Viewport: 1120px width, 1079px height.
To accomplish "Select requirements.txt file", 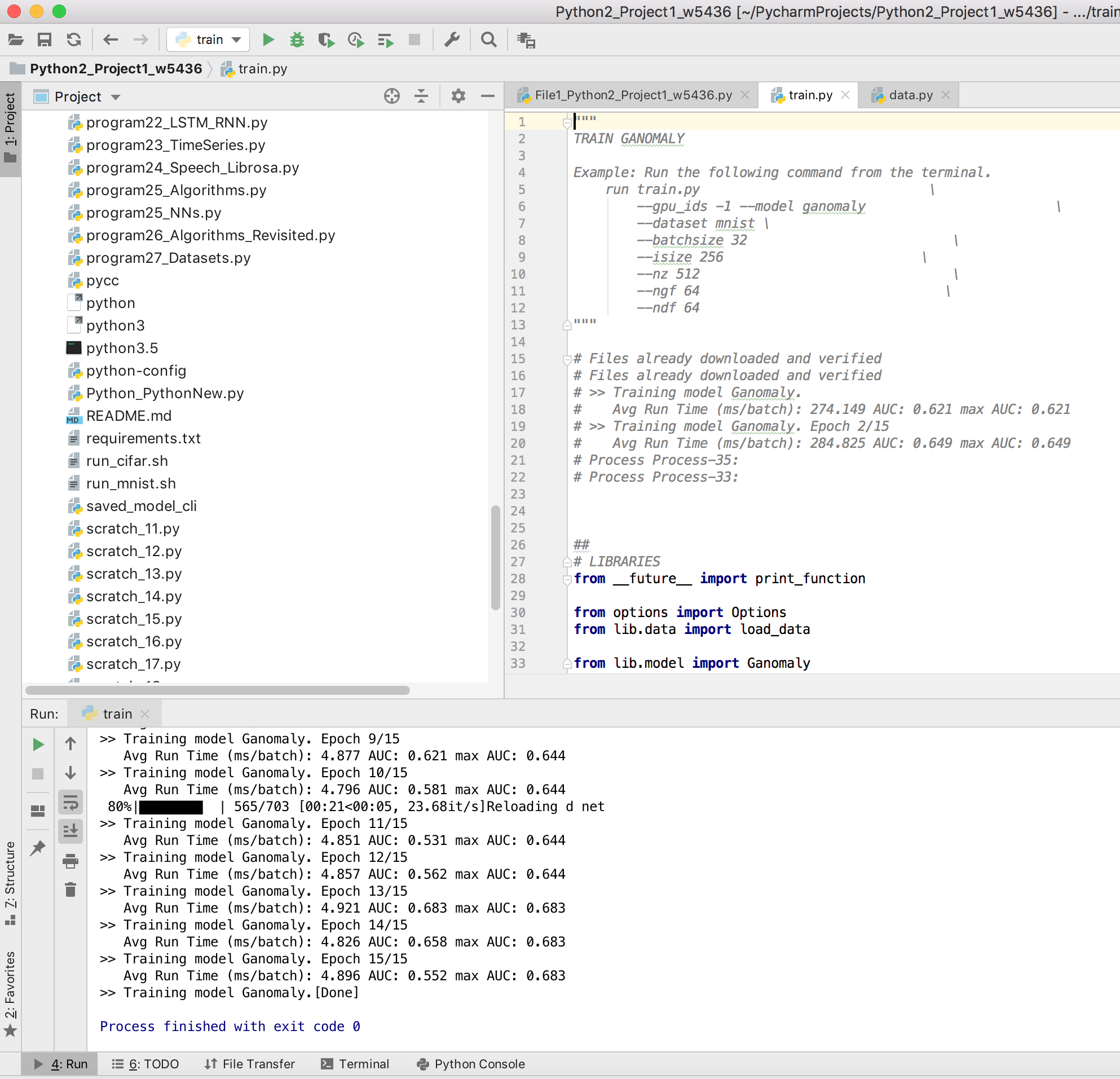I will point(143,438).
